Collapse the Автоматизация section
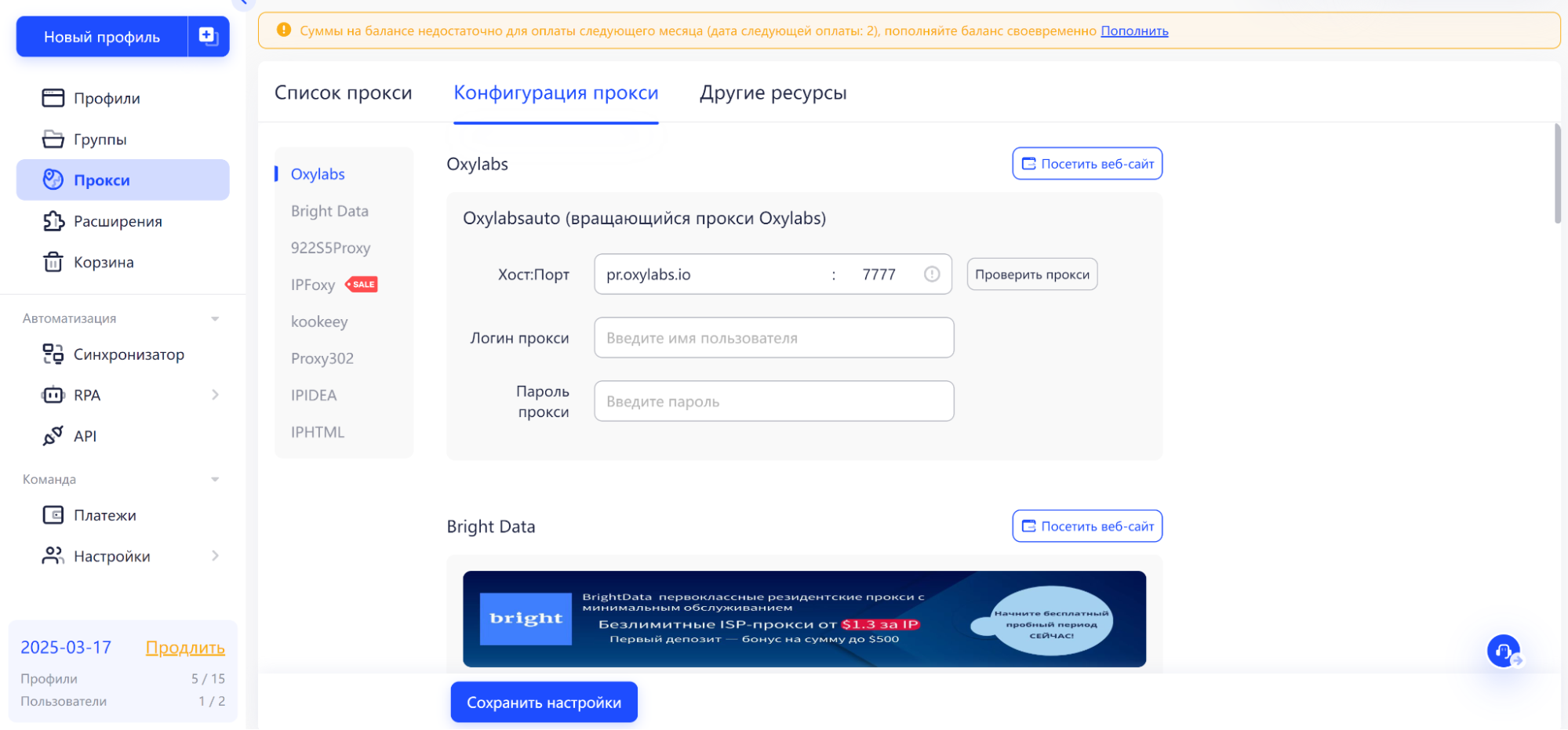This screenshot has width=1568, height=730. pyautogui.click(x=215, y=319)
